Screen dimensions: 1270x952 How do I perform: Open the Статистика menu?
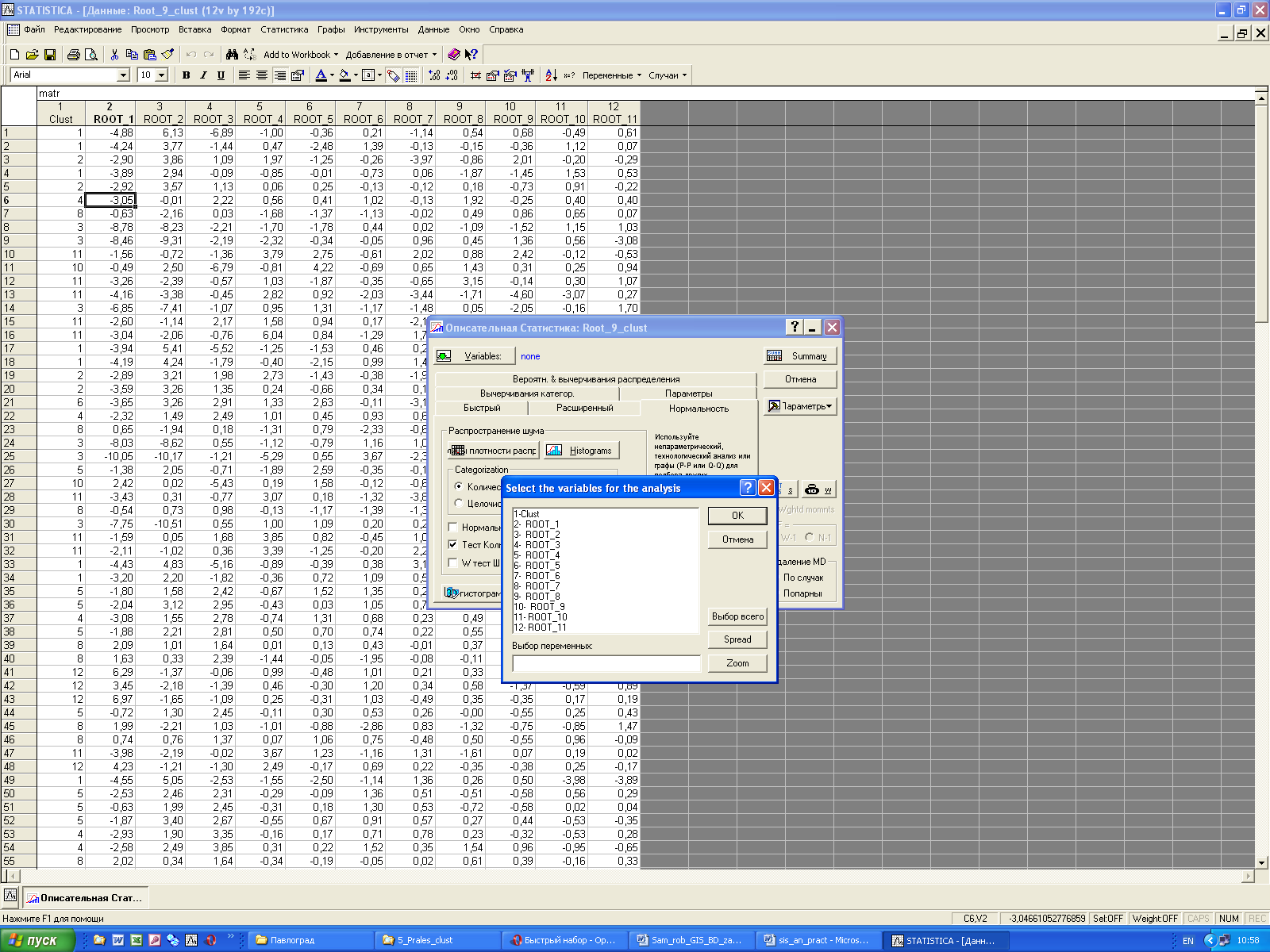[284, 29]
